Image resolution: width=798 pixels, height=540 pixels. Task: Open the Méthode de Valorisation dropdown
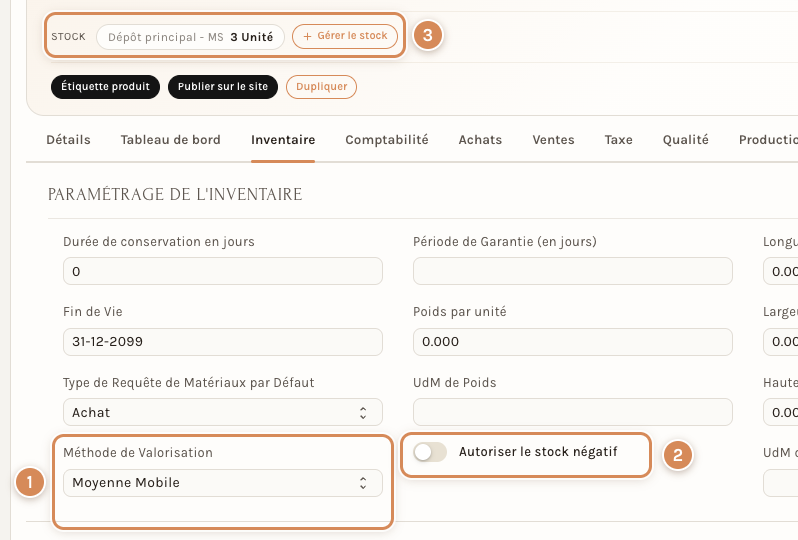[x=223, y=483]
